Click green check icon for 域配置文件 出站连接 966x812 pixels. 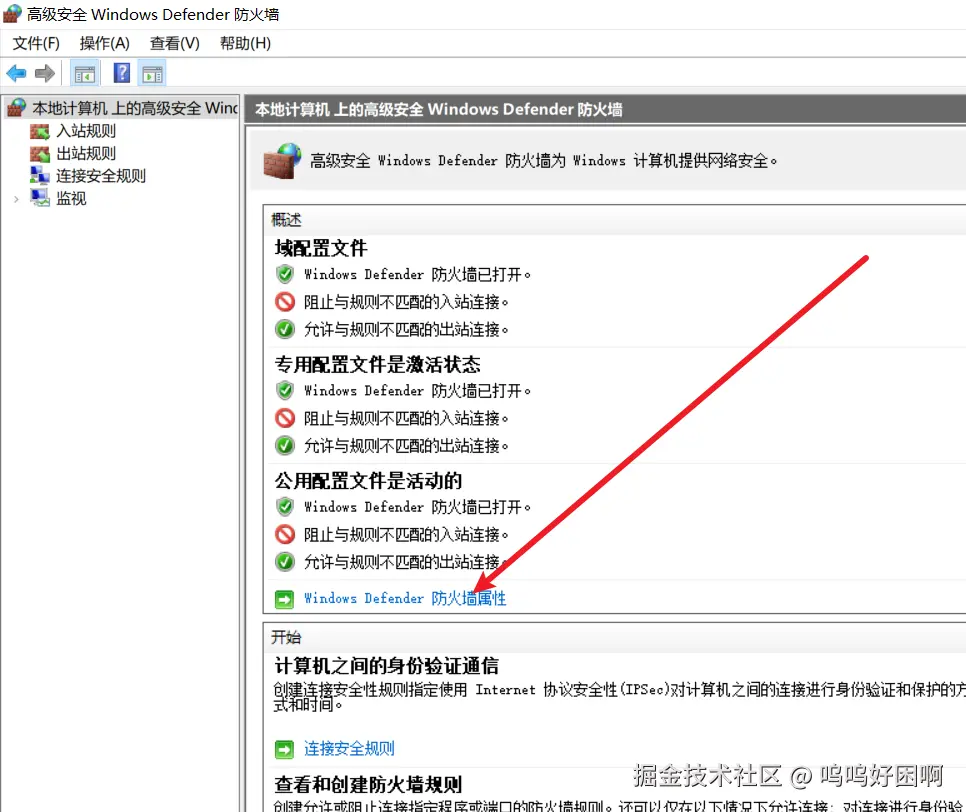(x=285, y=329)
